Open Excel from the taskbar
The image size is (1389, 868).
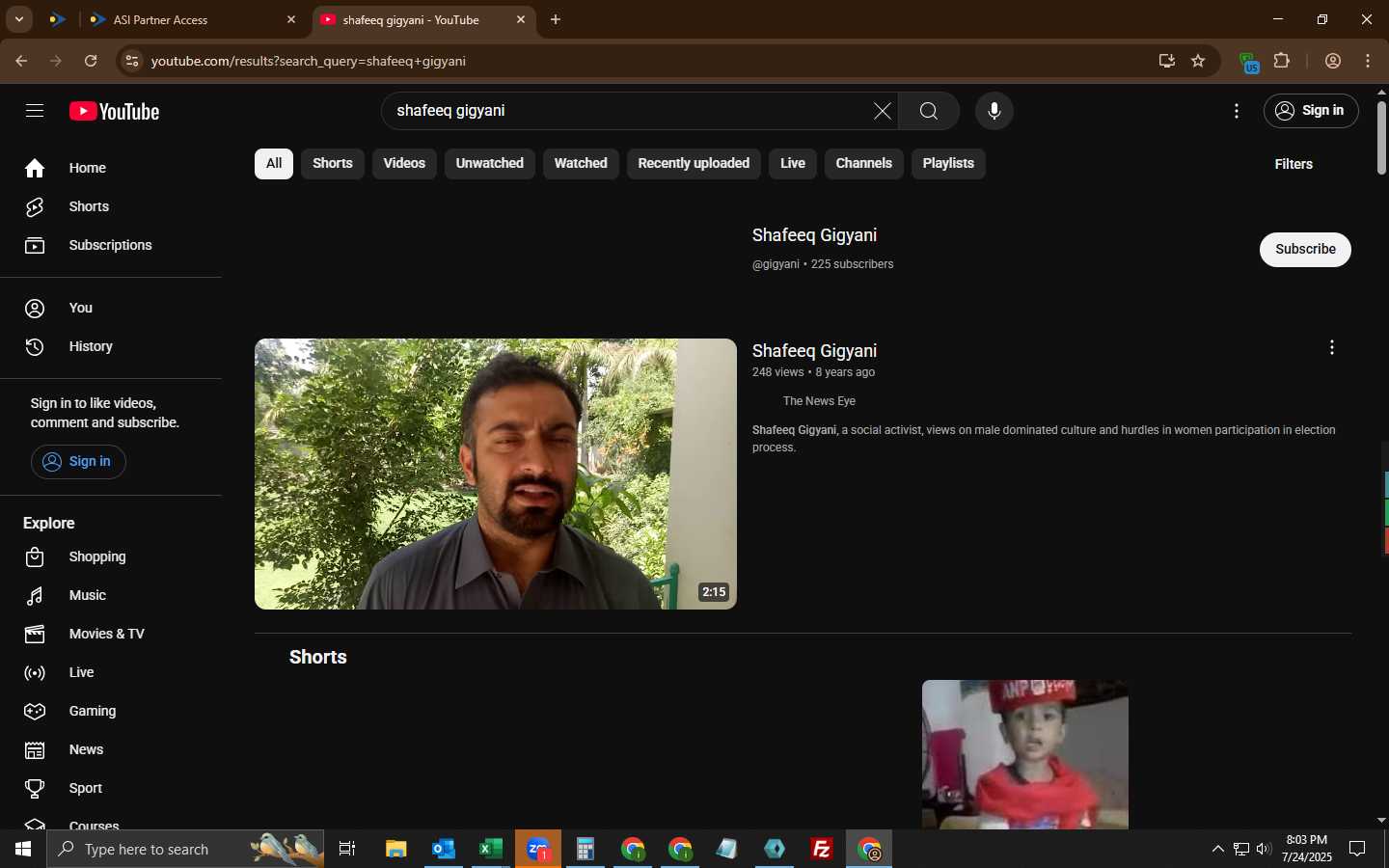point(491,849)
